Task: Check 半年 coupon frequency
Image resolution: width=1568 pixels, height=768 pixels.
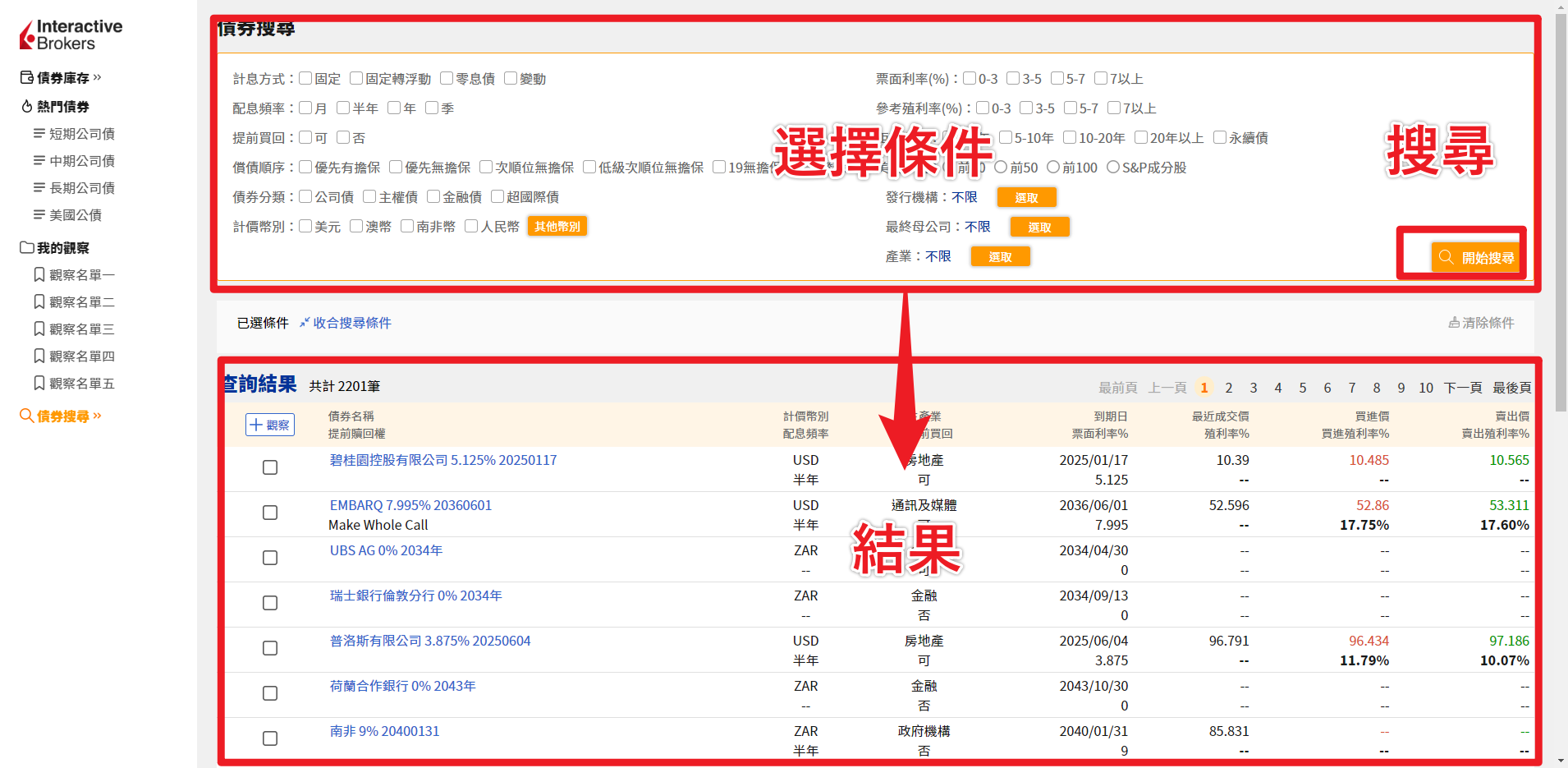Action: 343,108
